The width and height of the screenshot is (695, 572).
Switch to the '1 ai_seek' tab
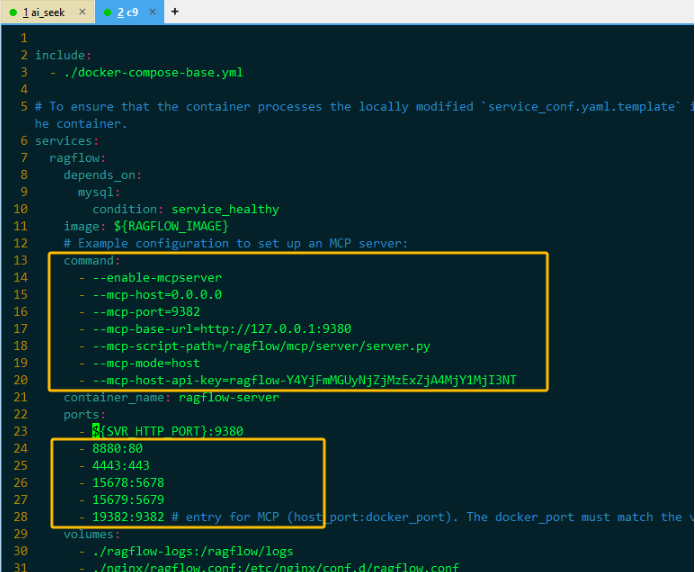pyautogui.click(x=47, y=12)
